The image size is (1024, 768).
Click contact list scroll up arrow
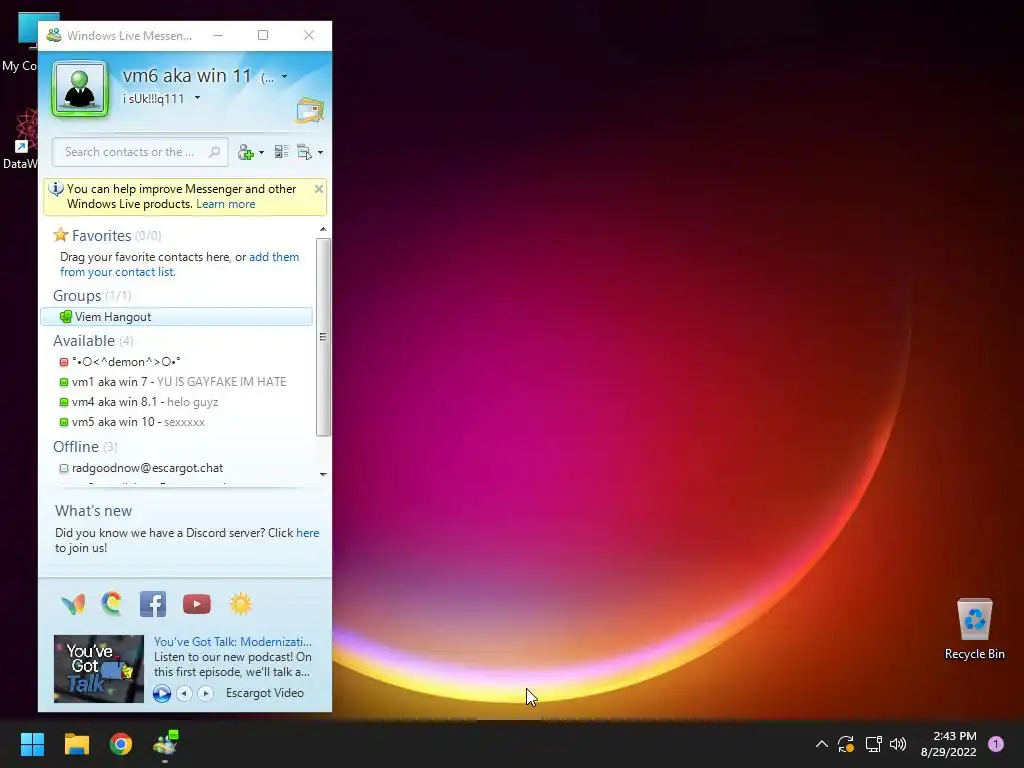[x=323, y=229]
